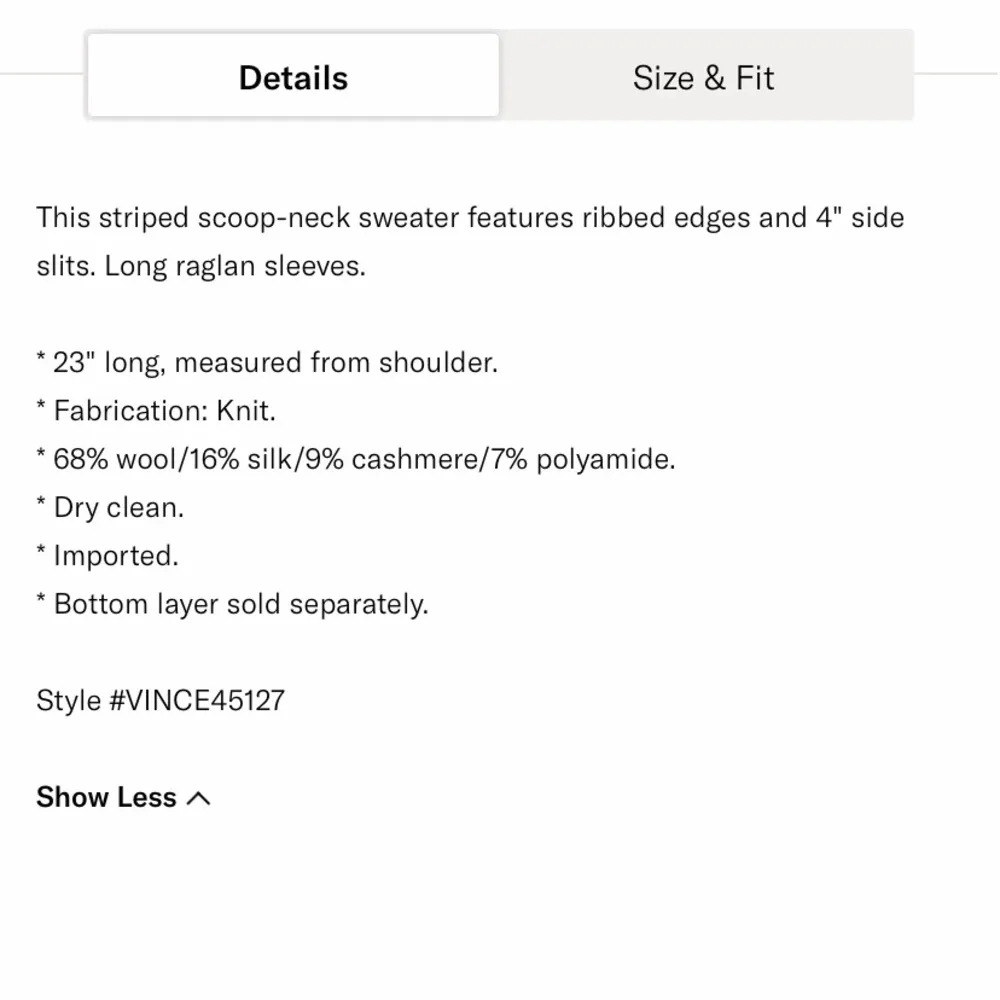Click the Imported bullet line
Viewport: 1000px width, 1000px height.
pyautogui.click(x=108, y=555)
